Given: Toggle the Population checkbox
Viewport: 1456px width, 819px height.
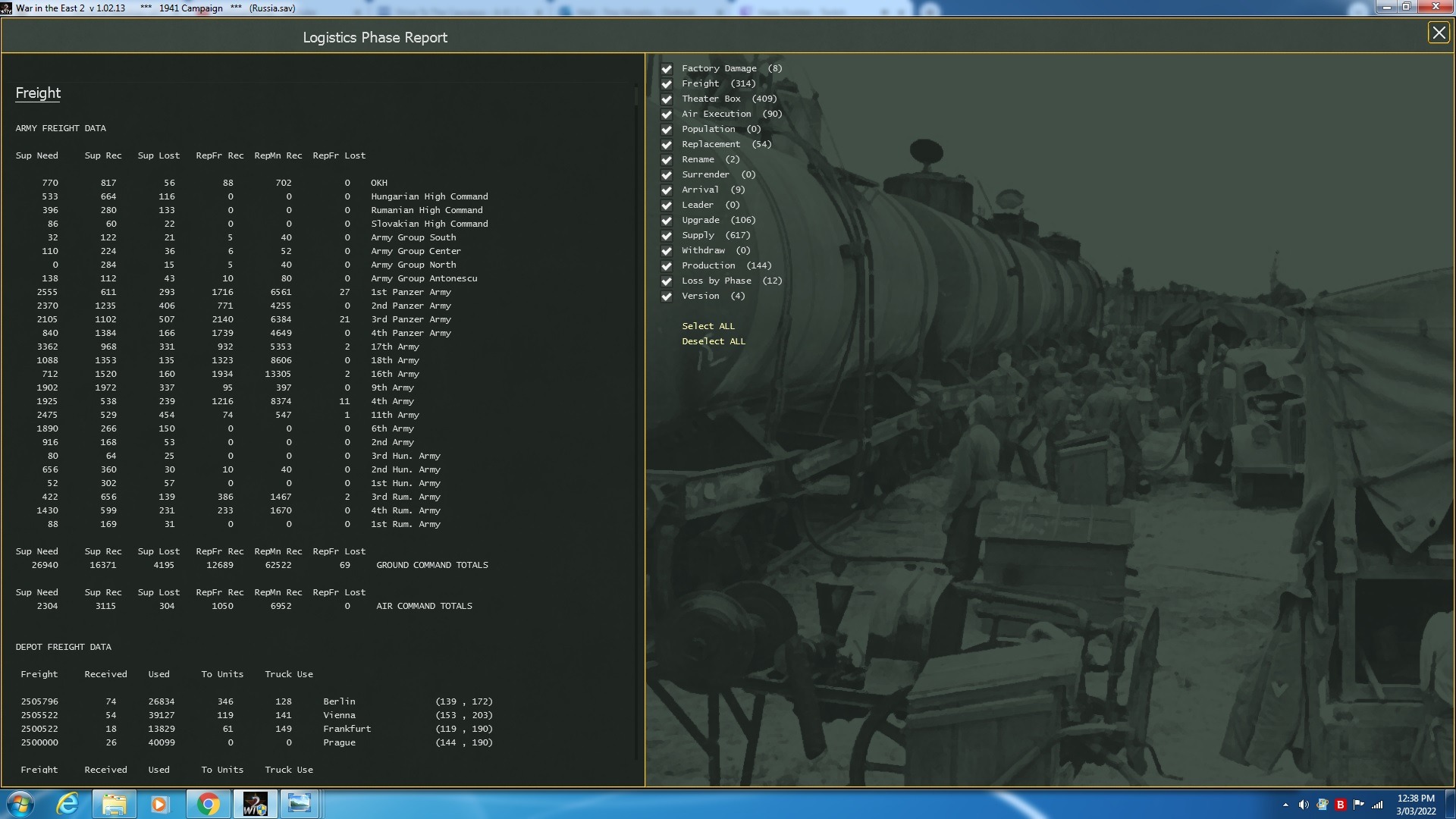Looking at the screenshot, I should [x=667, y=129].
